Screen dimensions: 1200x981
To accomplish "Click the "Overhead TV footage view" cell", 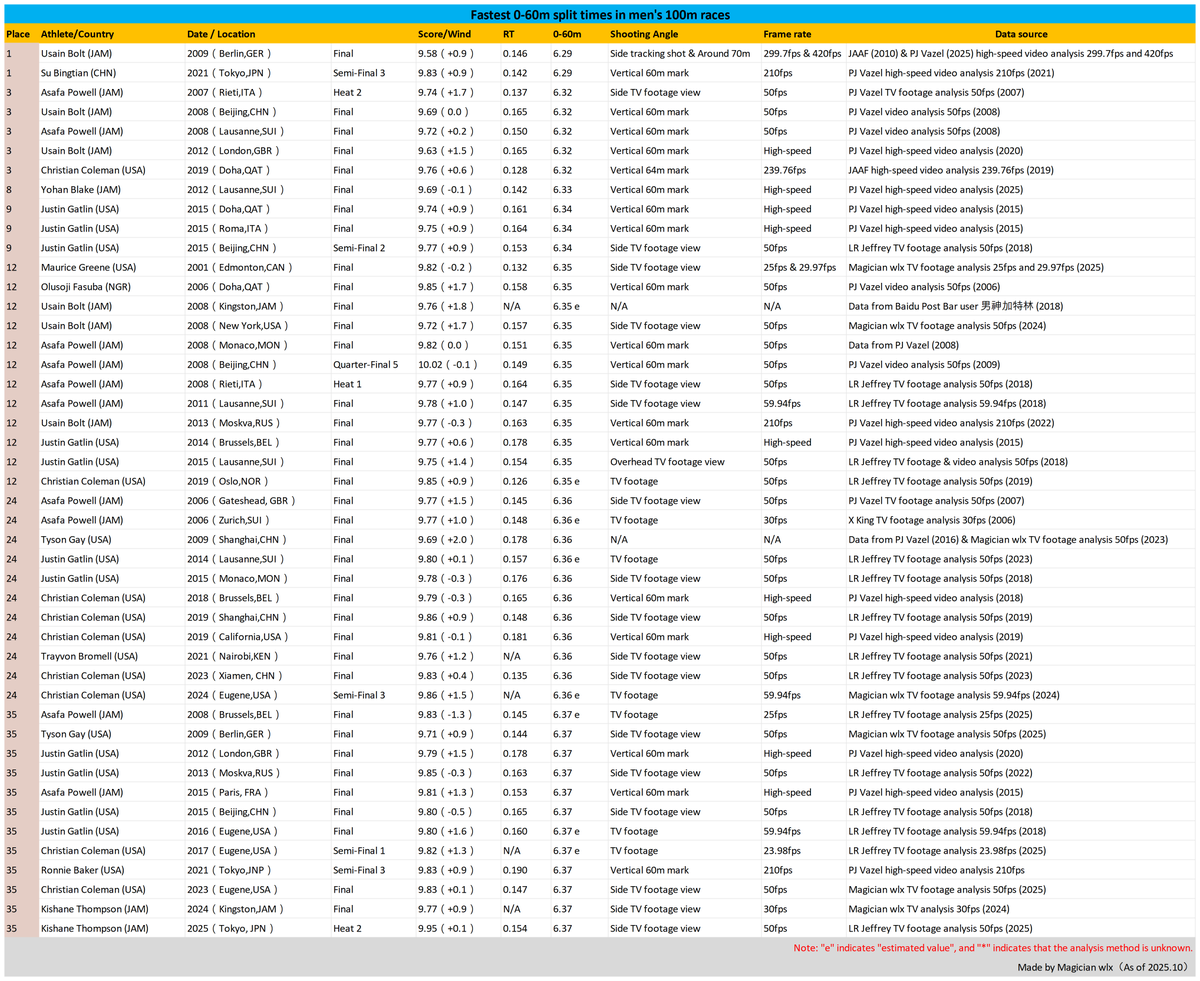I will (x=666, y=462).
